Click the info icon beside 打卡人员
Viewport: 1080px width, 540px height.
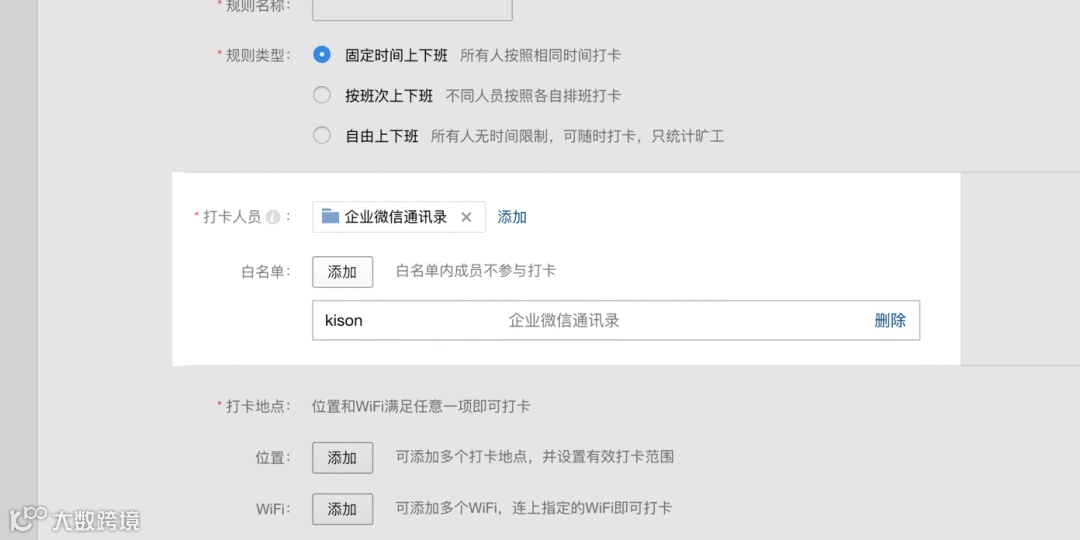(x=273, y=217)
